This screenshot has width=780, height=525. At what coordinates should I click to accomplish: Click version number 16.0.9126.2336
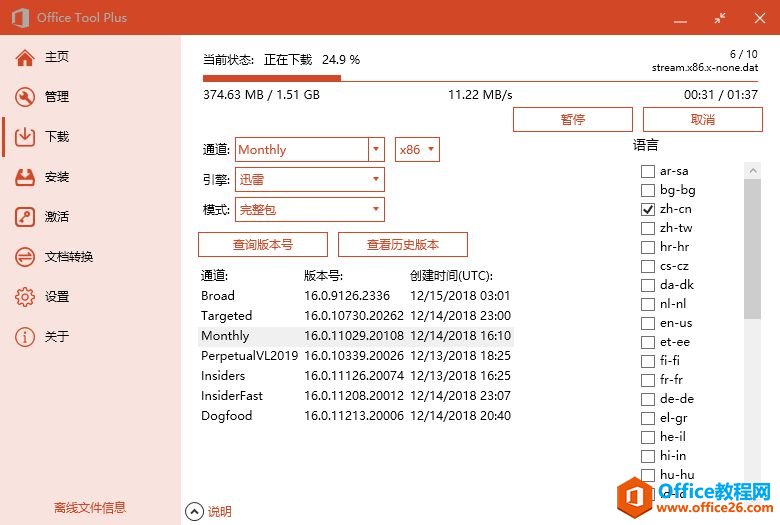click(x=347, y=296)
